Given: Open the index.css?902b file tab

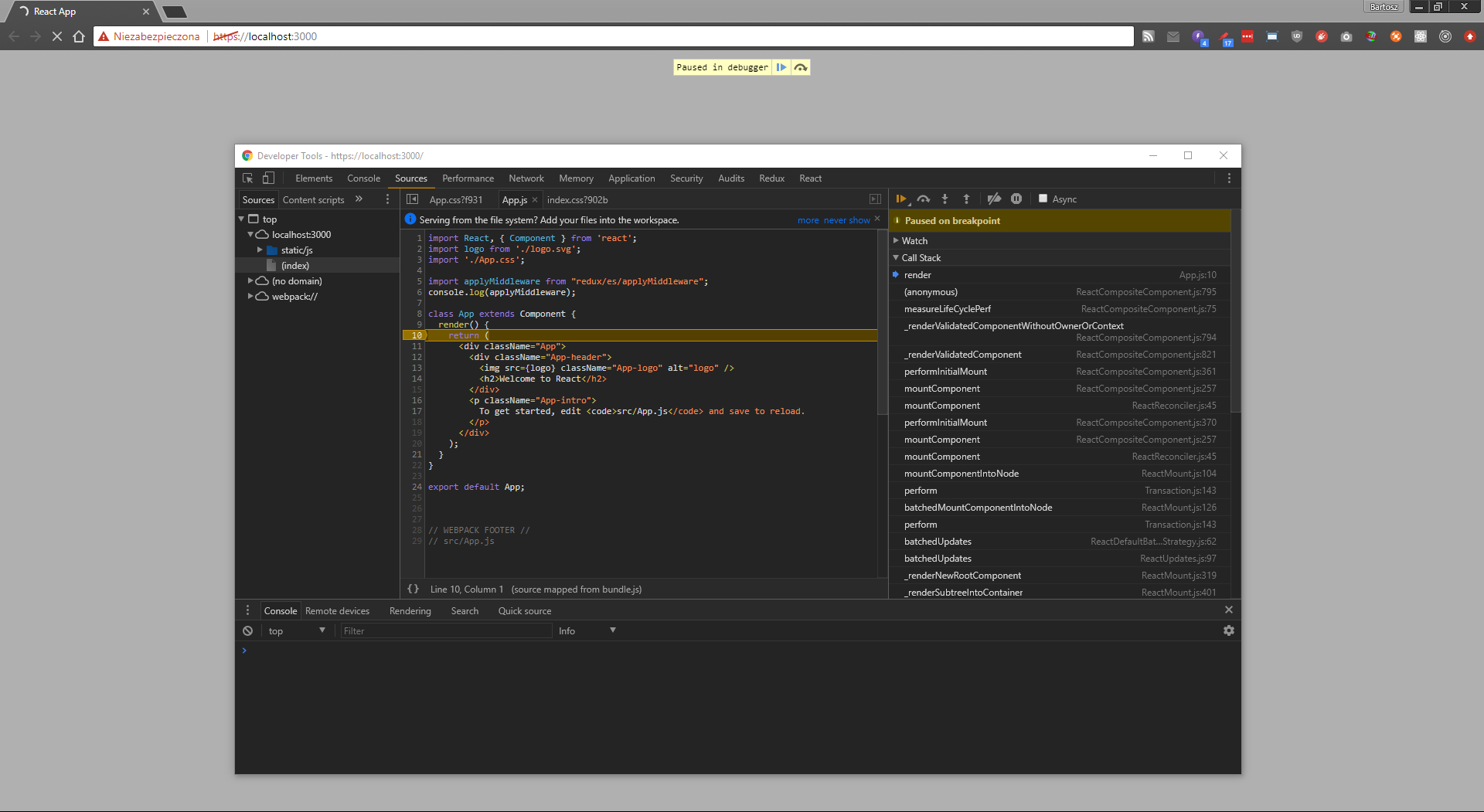Looking at the screenshot, I should click(x=577, y=200).
